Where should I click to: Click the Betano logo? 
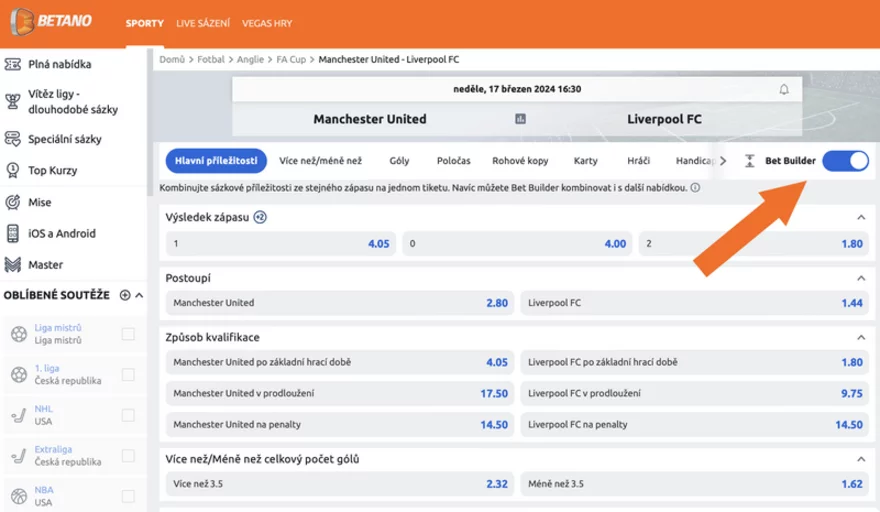(51, 22)
